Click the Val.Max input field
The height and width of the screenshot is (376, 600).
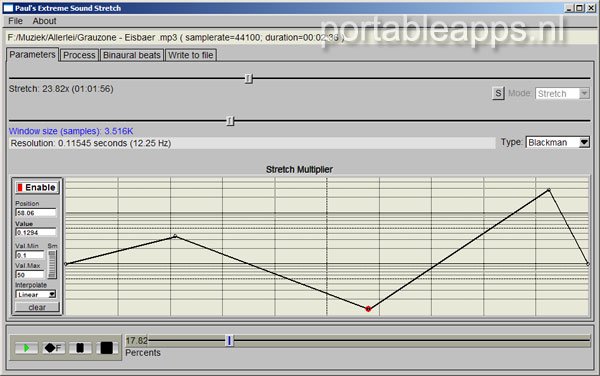click(30, 275)
